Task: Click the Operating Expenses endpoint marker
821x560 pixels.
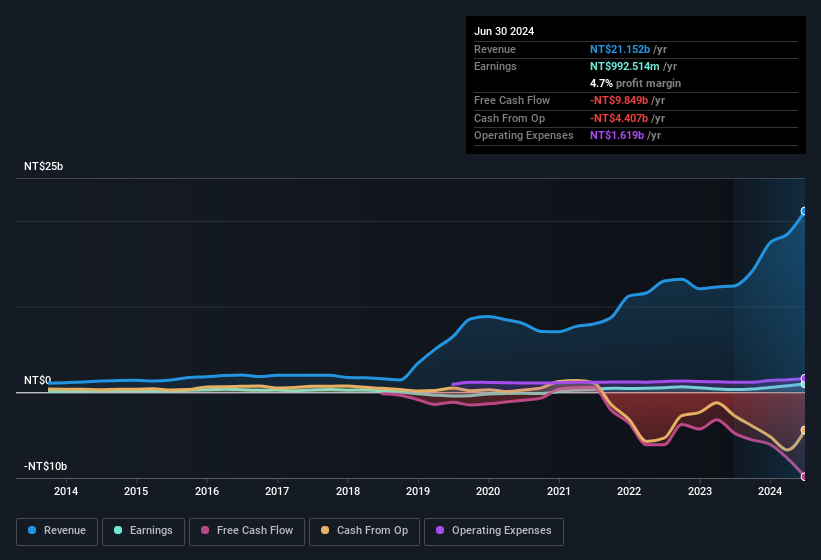Action: pyautogui.click(x=804, y=378)
